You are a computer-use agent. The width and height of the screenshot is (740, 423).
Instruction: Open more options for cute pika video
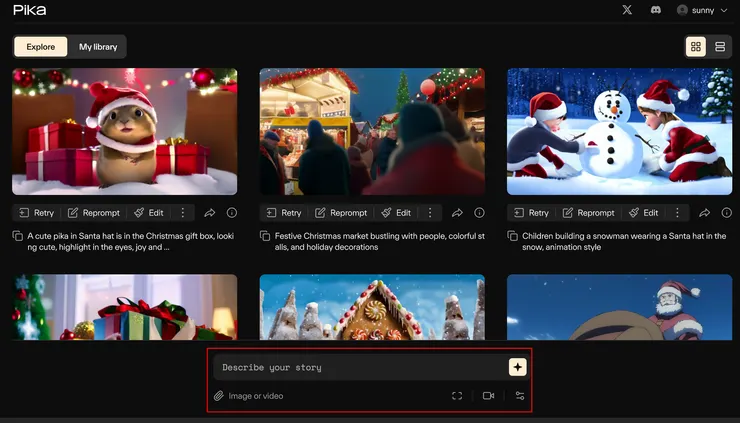click(x=183, y=213)
